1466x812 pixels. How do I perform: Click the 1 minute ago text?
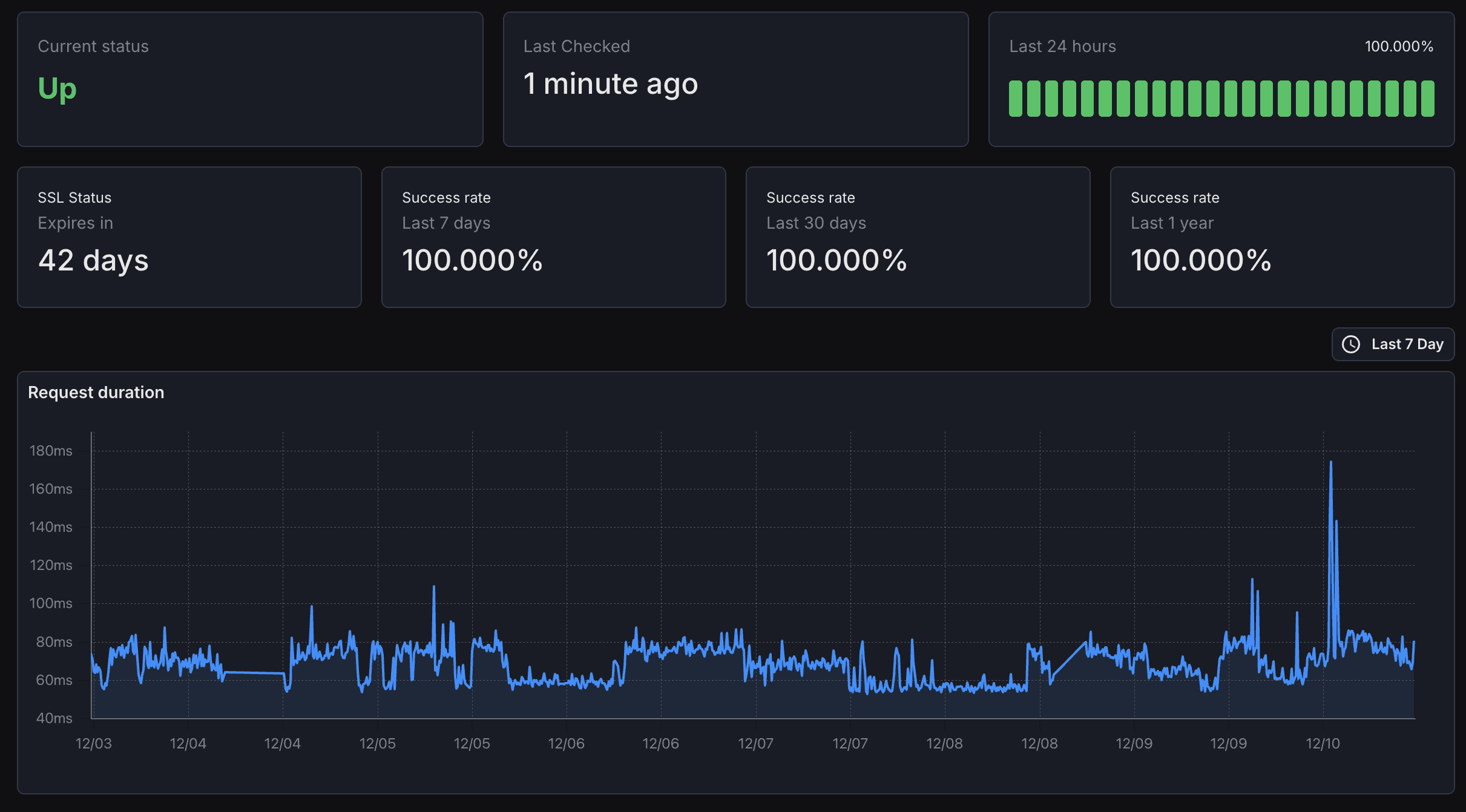point(610,83)
